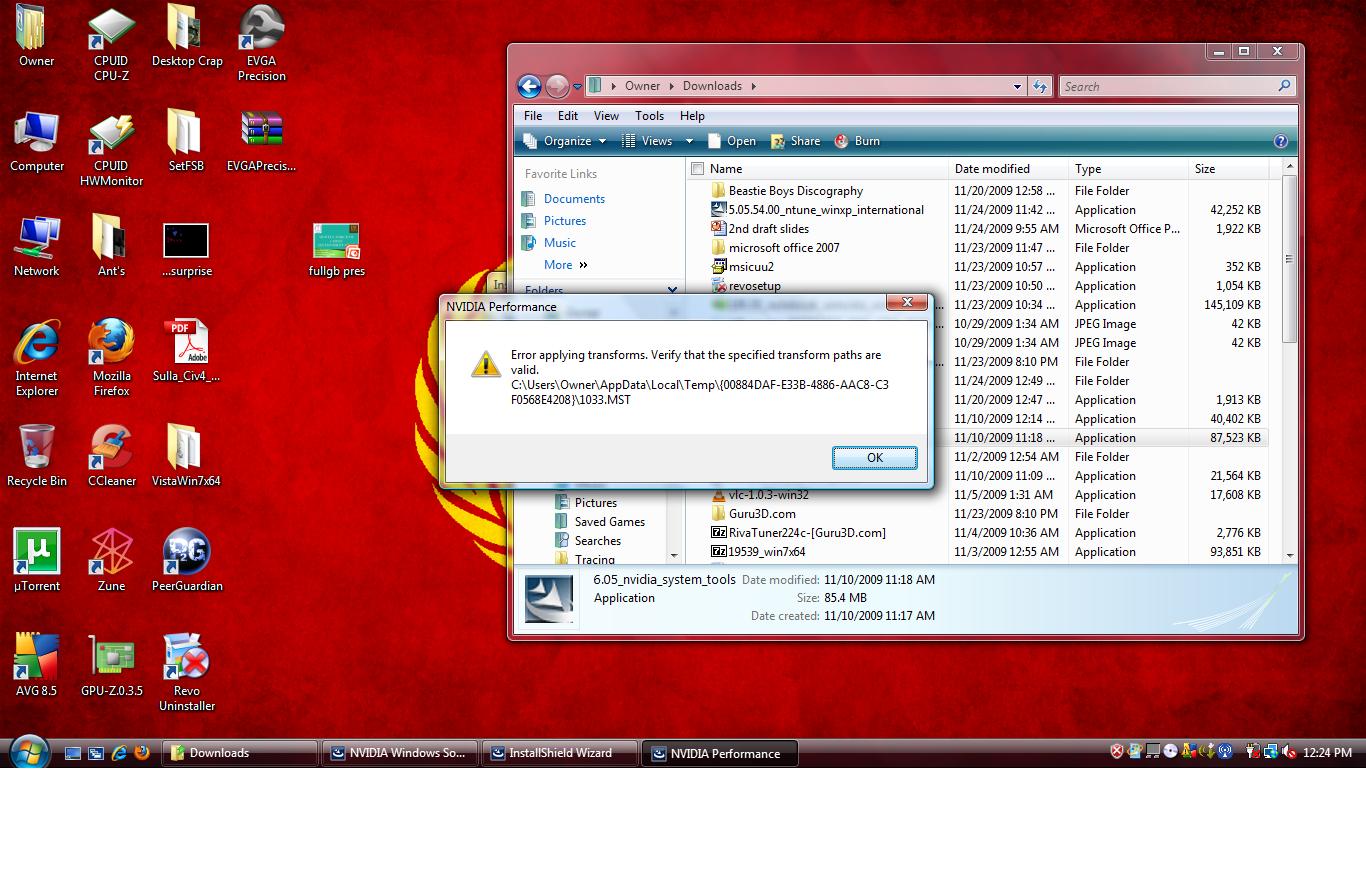
Task: Launch Revo Uninstaller desktop shortcut
Action: [x=187, y=673]
